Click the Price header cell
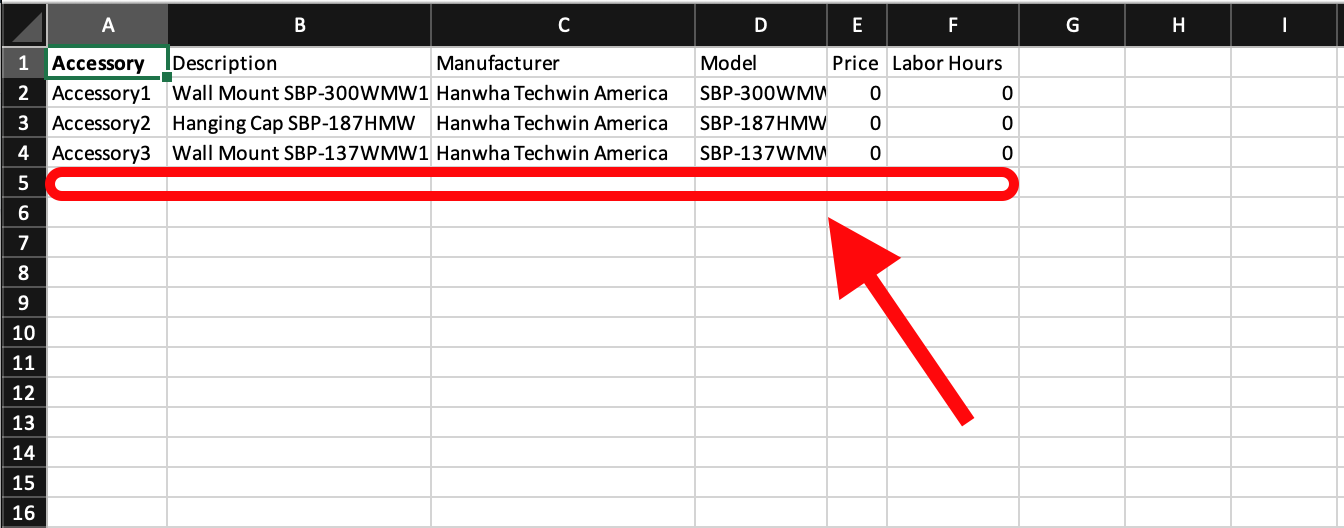 pos(857,63)
